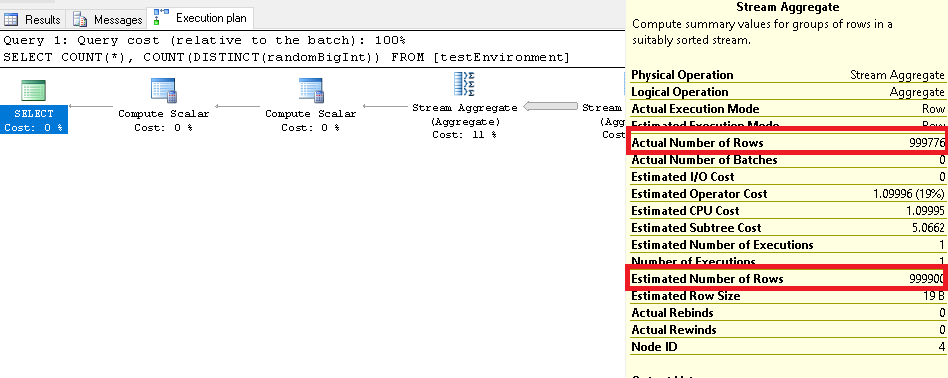Click the Actual Execution Mode row
The width and height of the screenshot is (948, 378).
coord(788,109)
